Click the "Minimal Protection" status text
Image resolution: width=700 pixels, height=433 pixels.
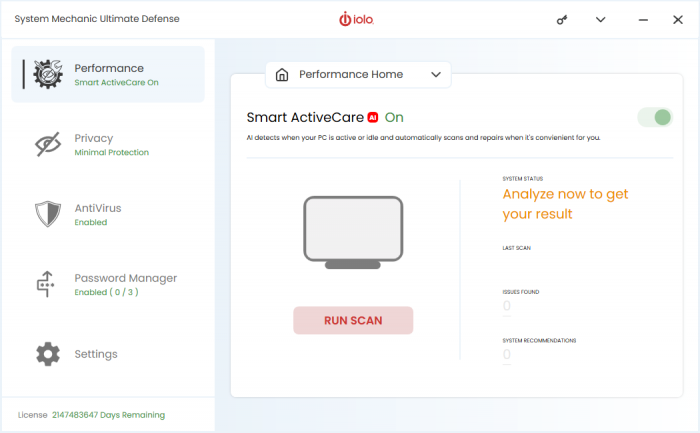pos(112,153)
